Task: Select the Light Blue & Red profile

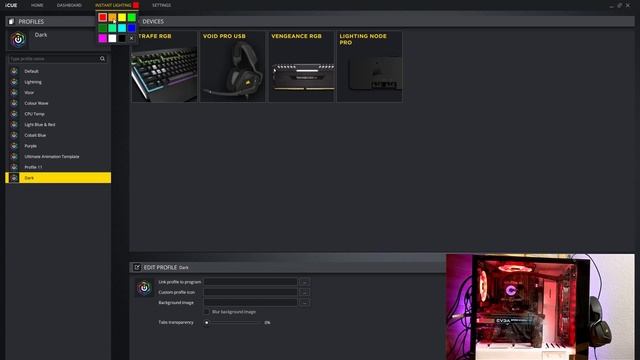Action: click(x=58, y=124)
